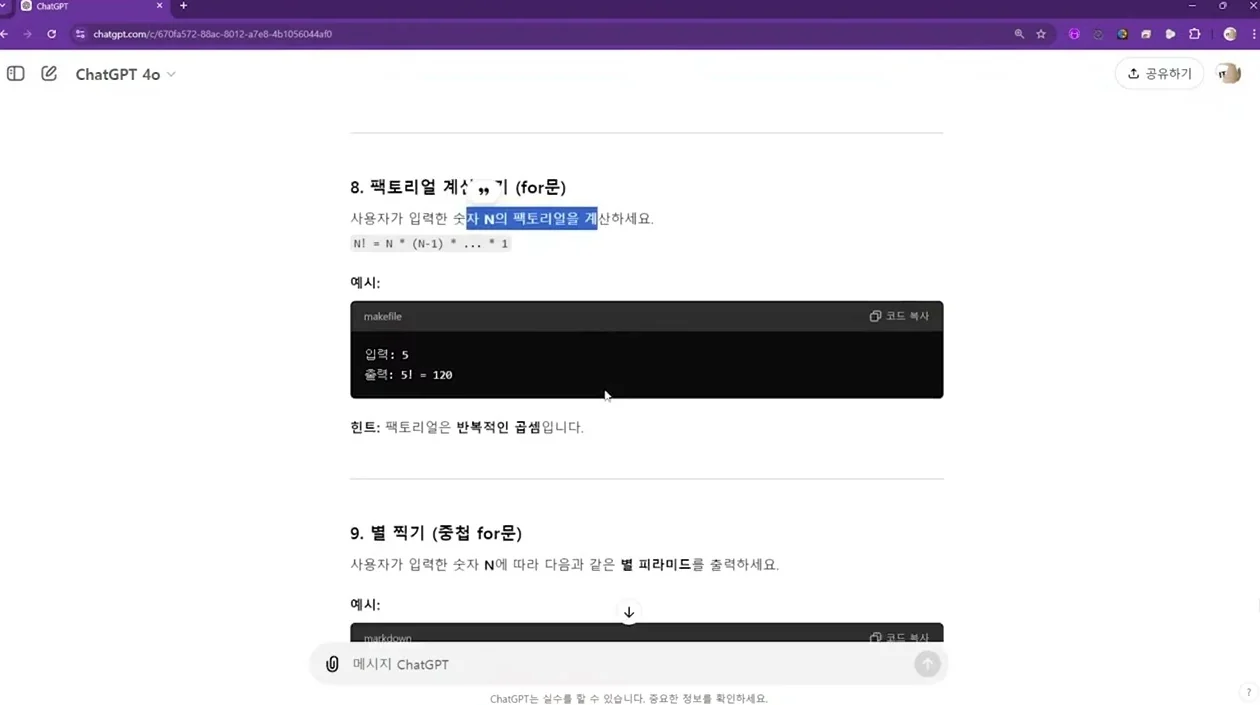Bookmark this page with the star icon

pos(1041,34)
